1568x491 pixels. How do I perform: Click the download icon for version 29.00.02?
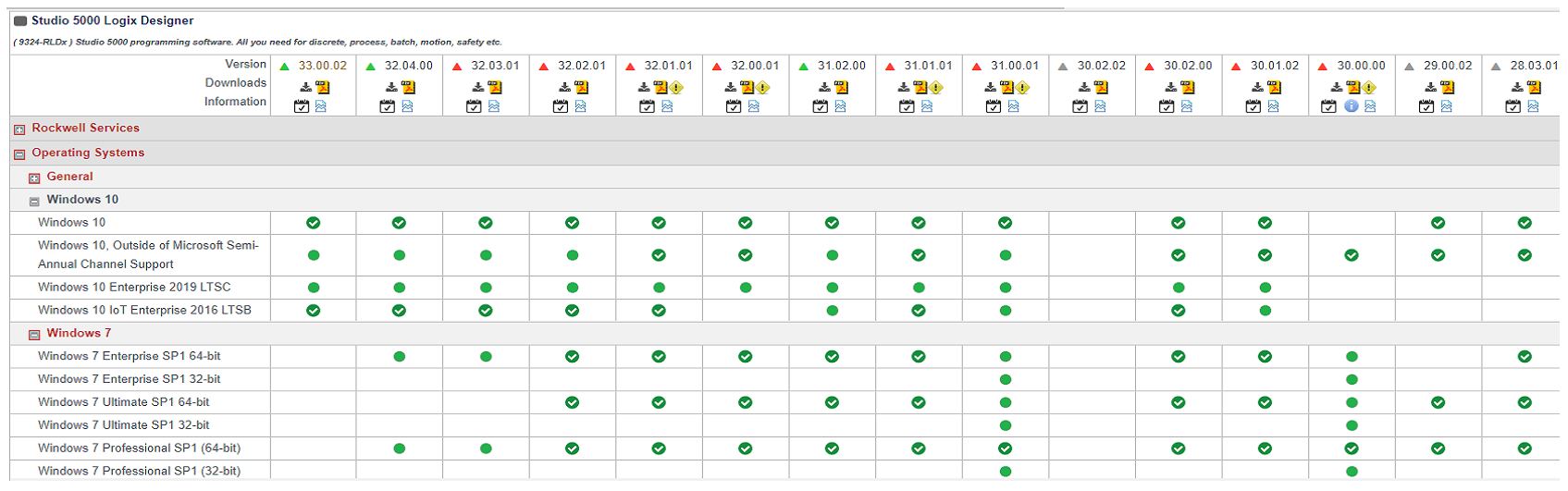pyautogui.click(x=1430, y=87)
